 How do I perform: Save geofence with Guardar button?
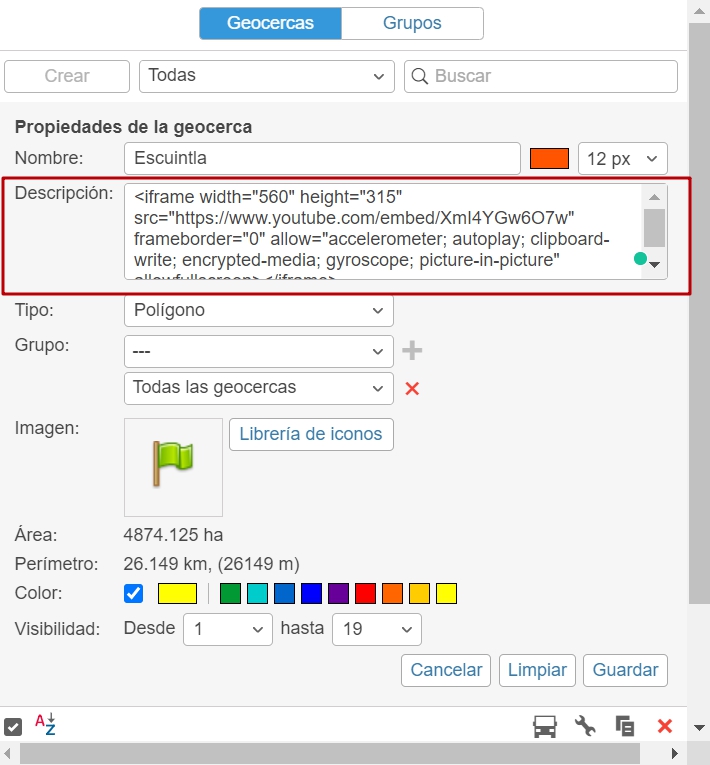[x=626, y=670]
